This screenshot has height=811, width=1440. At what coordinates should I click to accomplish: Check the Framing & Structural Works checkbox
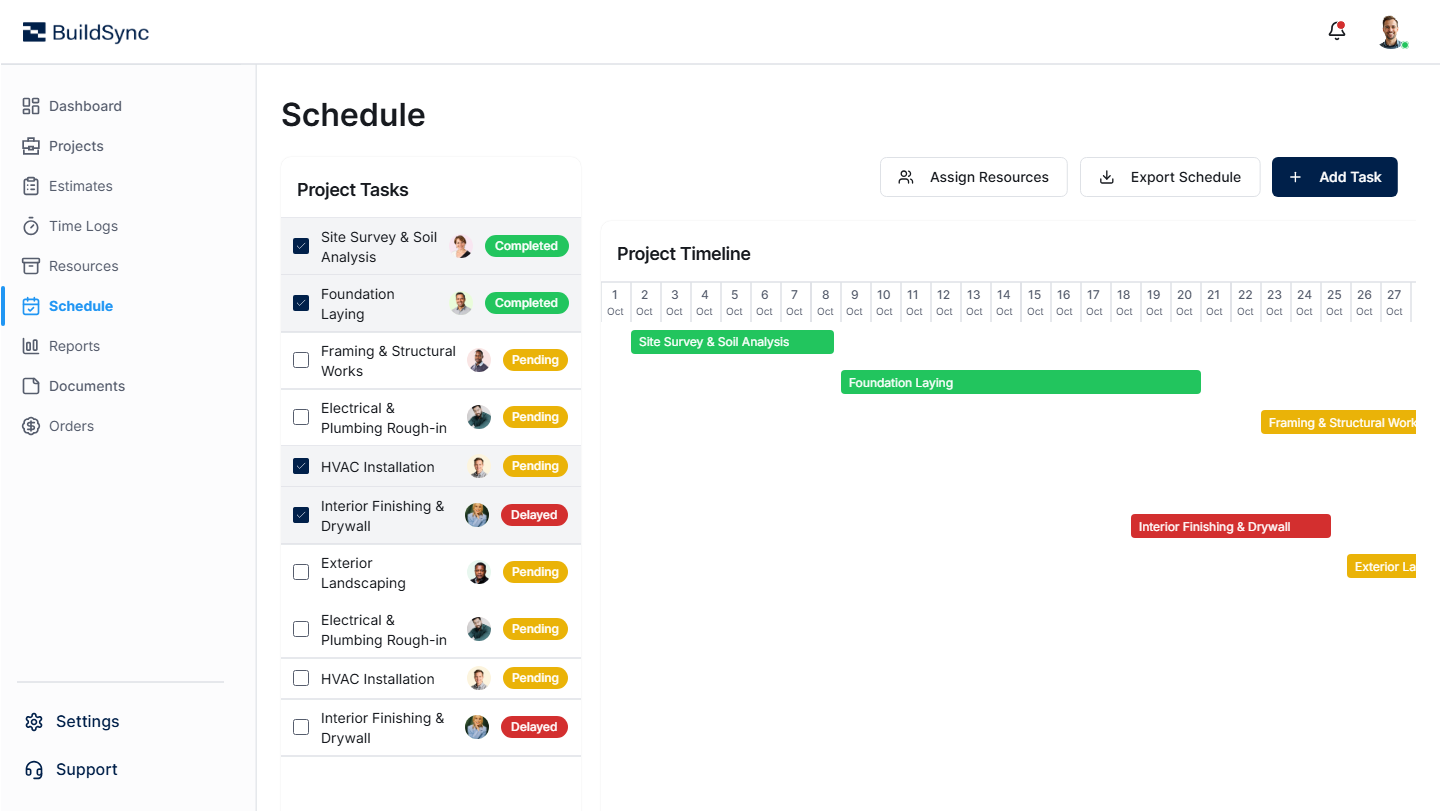point(301,360)
